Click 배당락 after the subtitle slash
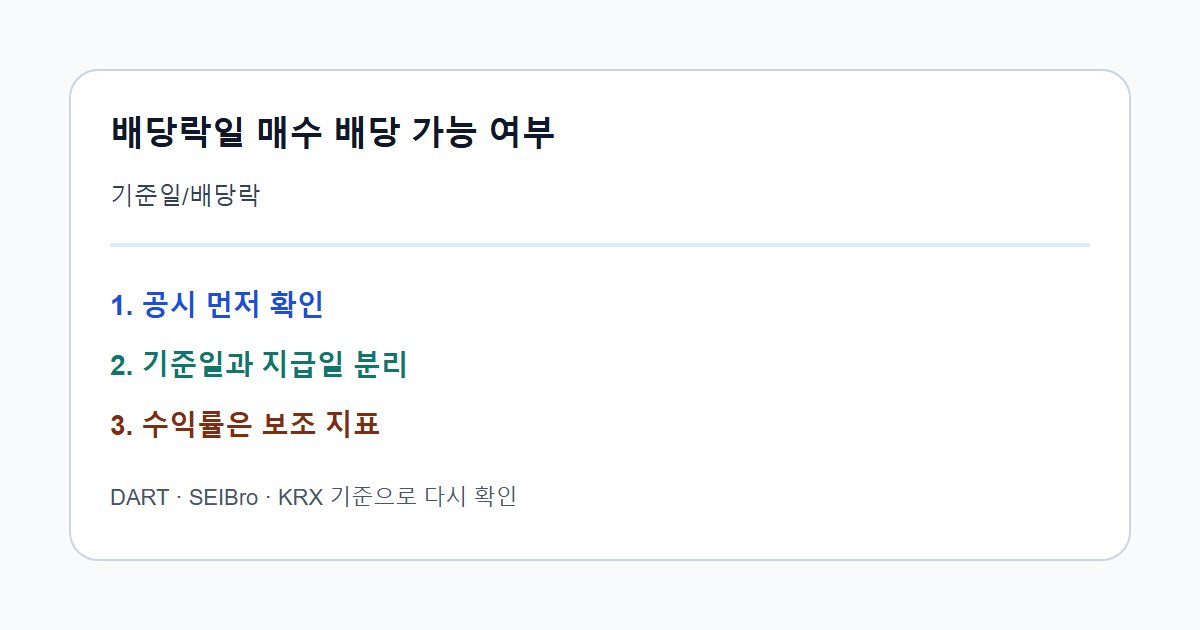 (x=224, y=195)
